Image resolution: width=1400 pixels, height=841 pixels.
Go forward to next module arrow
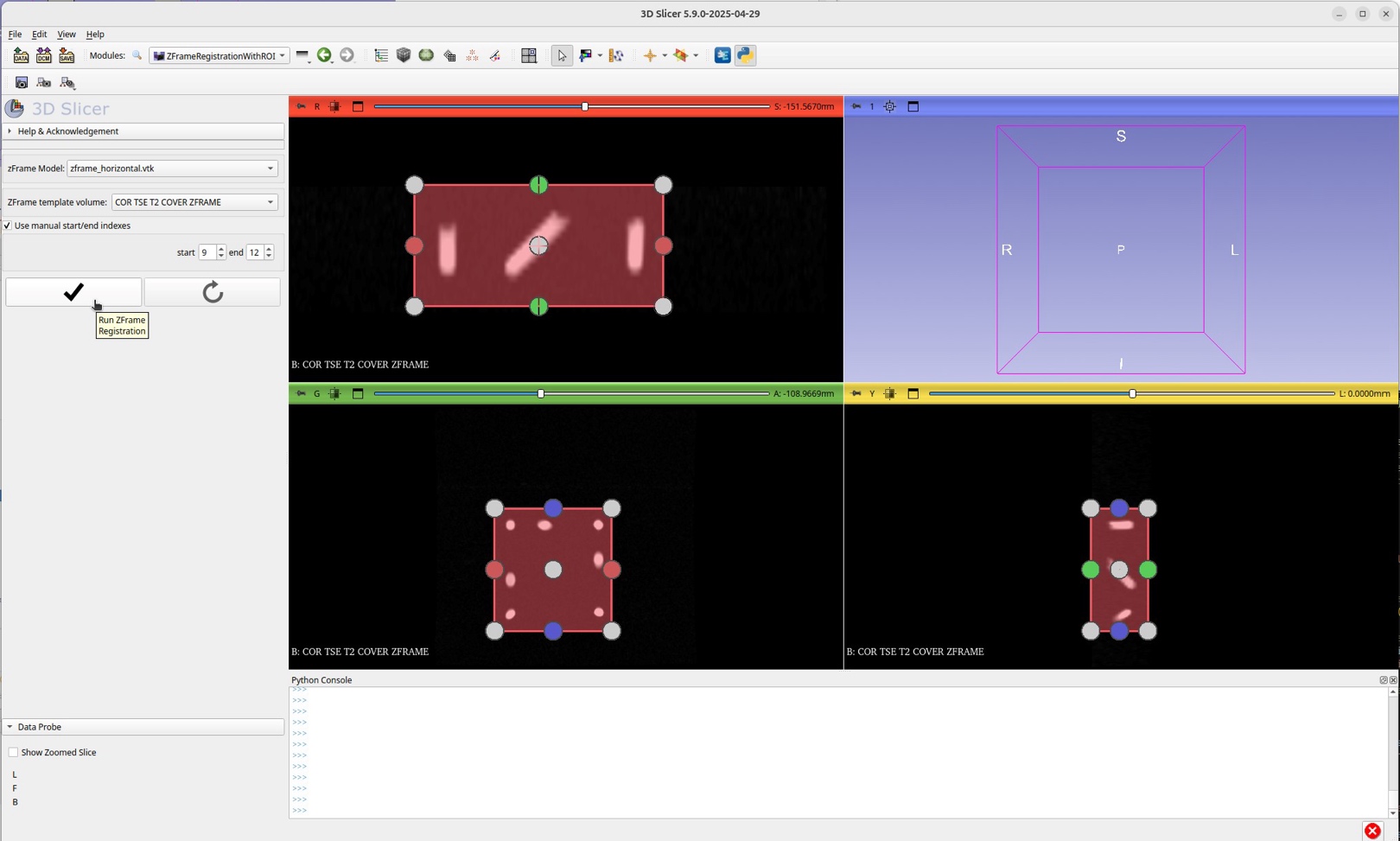click(x=347, y=55)
